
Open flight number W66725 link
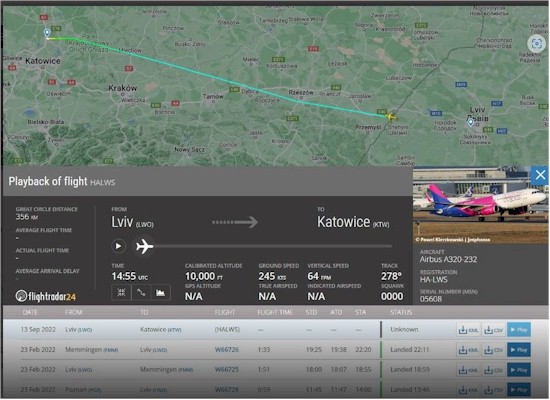coord(227,370)
